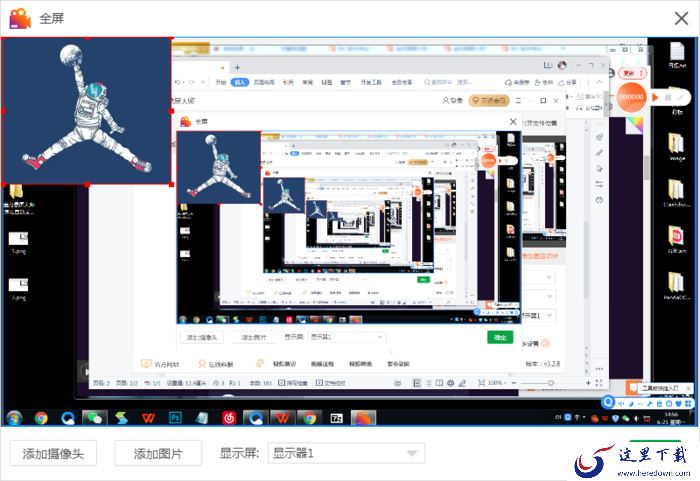Click the Chrome icon beside the 7z icon
The width and height of the screenshot is (700, 481).
[x=309, y=418]
